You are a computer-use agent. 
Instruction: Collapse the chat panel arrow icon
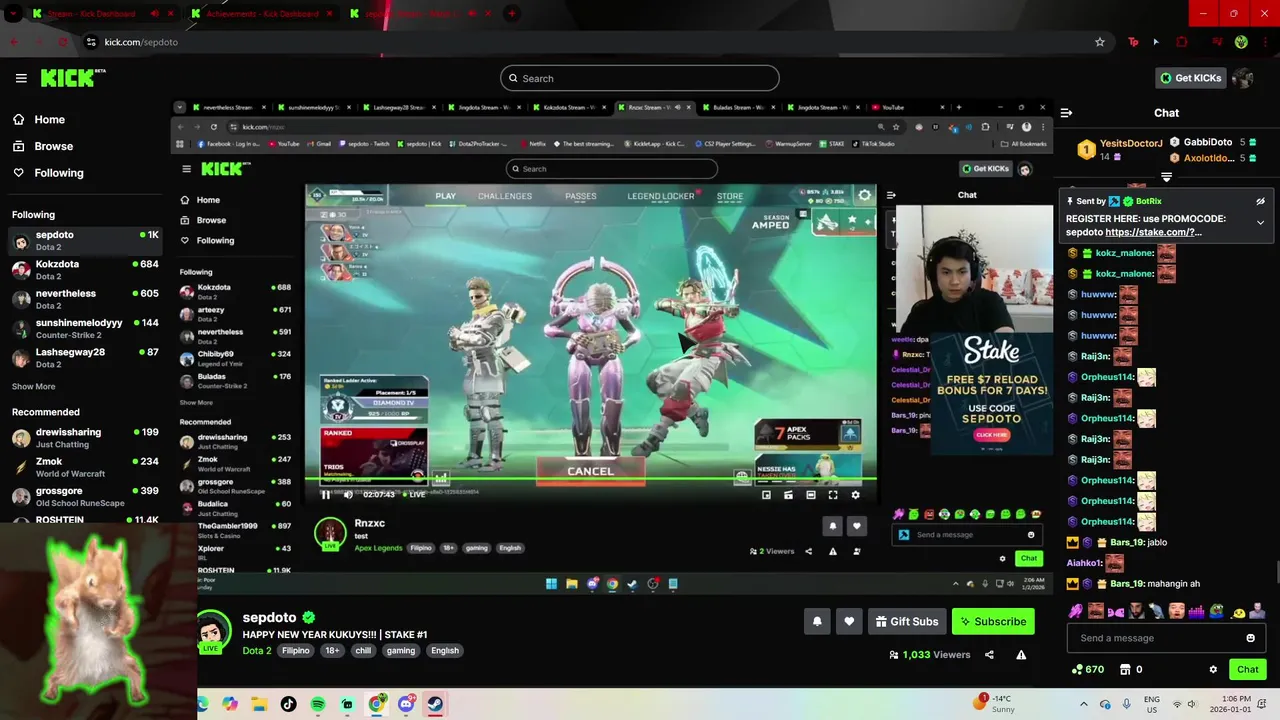(x=1066, y=113)
